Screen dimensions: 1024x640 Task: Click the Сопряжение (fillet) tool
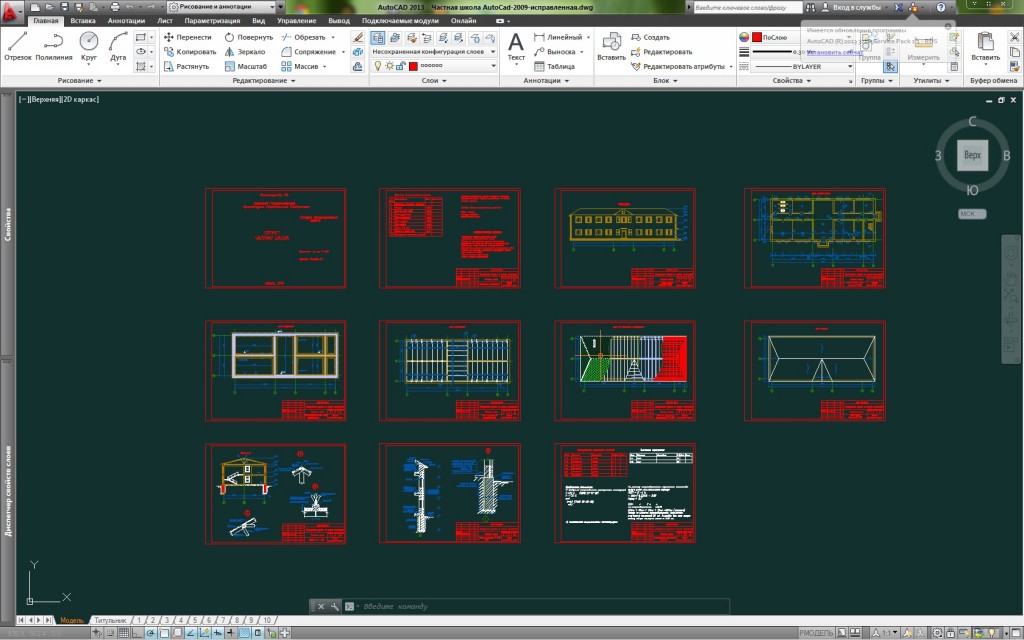[309, 52]
